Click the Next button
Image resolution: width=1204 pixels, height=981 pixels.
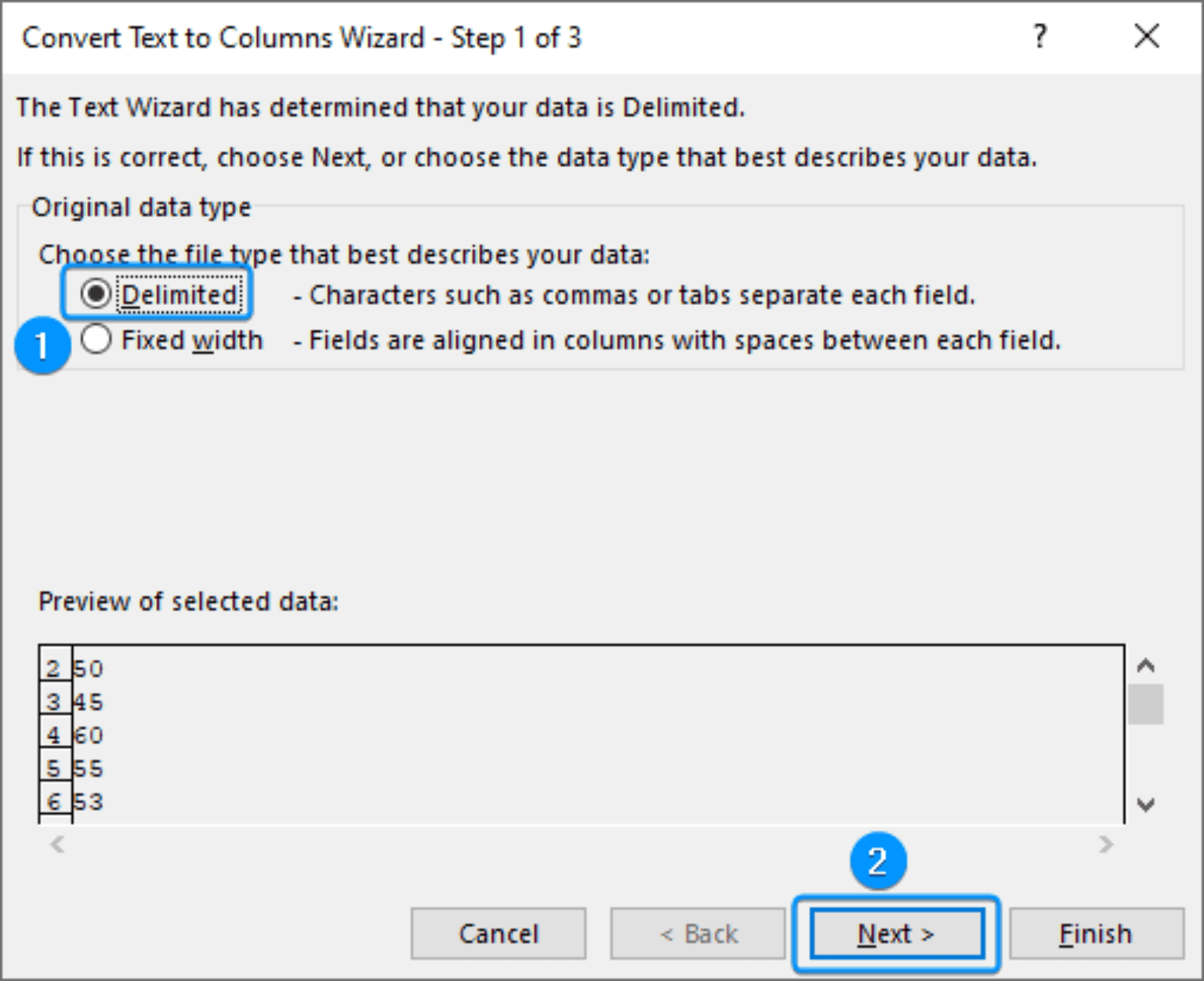[x=895, y=933]
